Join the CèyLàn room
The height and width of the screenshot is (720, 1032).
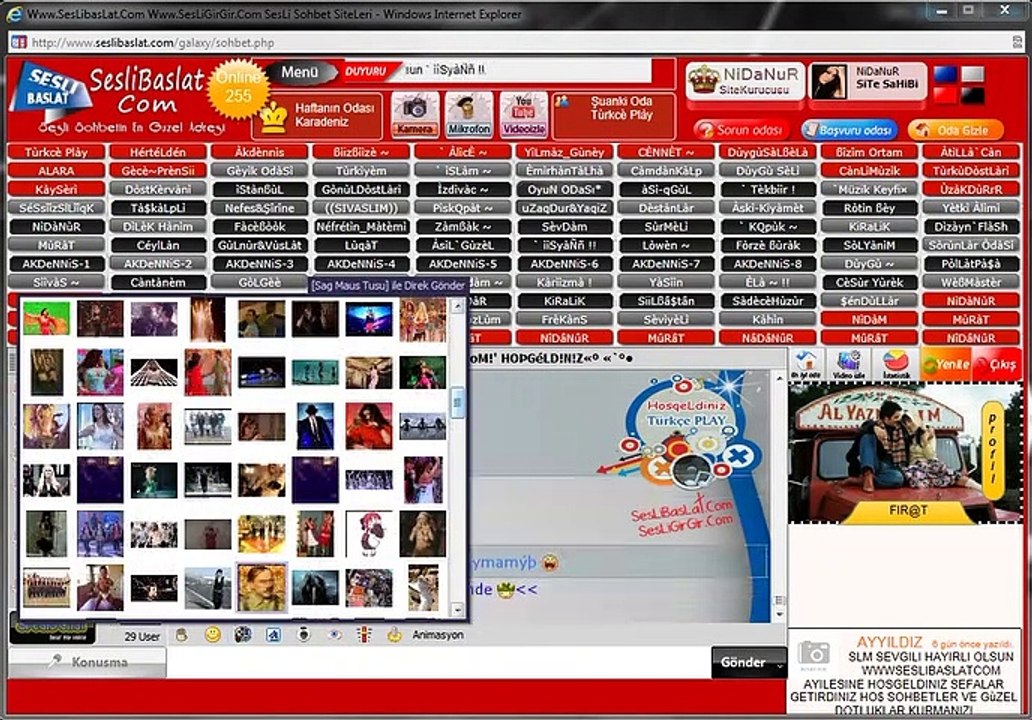(158, 245)
